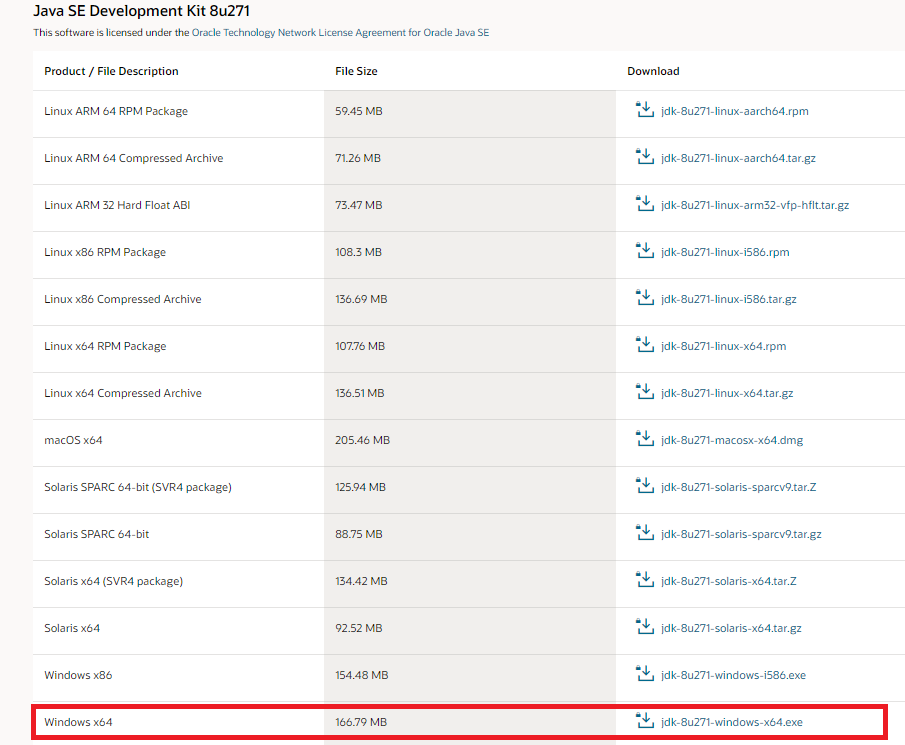The height and width of the screenshot is (745, 905).
Task: Download jdk-8u271-solaris-x64.tar.Z link
Action: tap(728, 581)
